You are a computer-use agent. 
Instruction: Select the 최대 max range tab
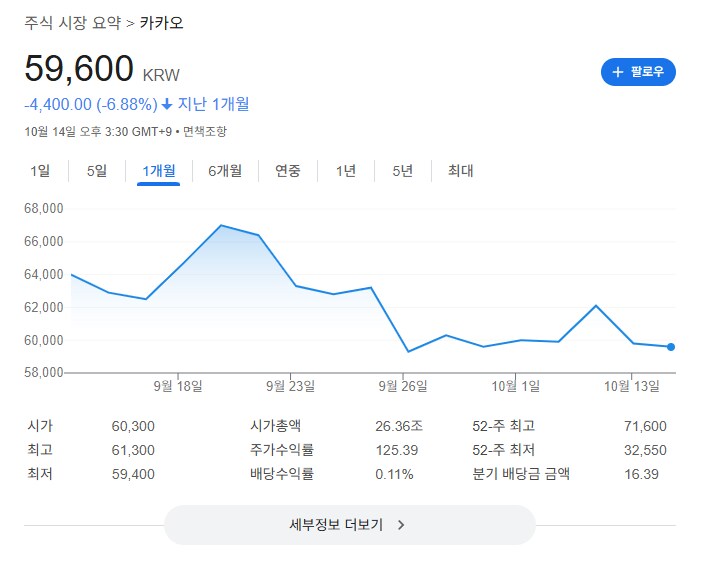coord(461,171)
